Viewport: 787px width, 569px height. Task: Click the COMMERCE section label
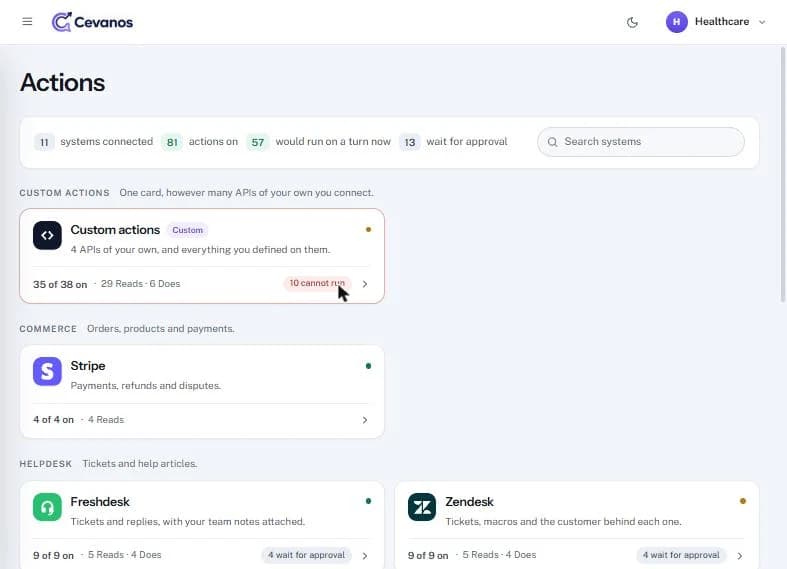tap(48, 329)
